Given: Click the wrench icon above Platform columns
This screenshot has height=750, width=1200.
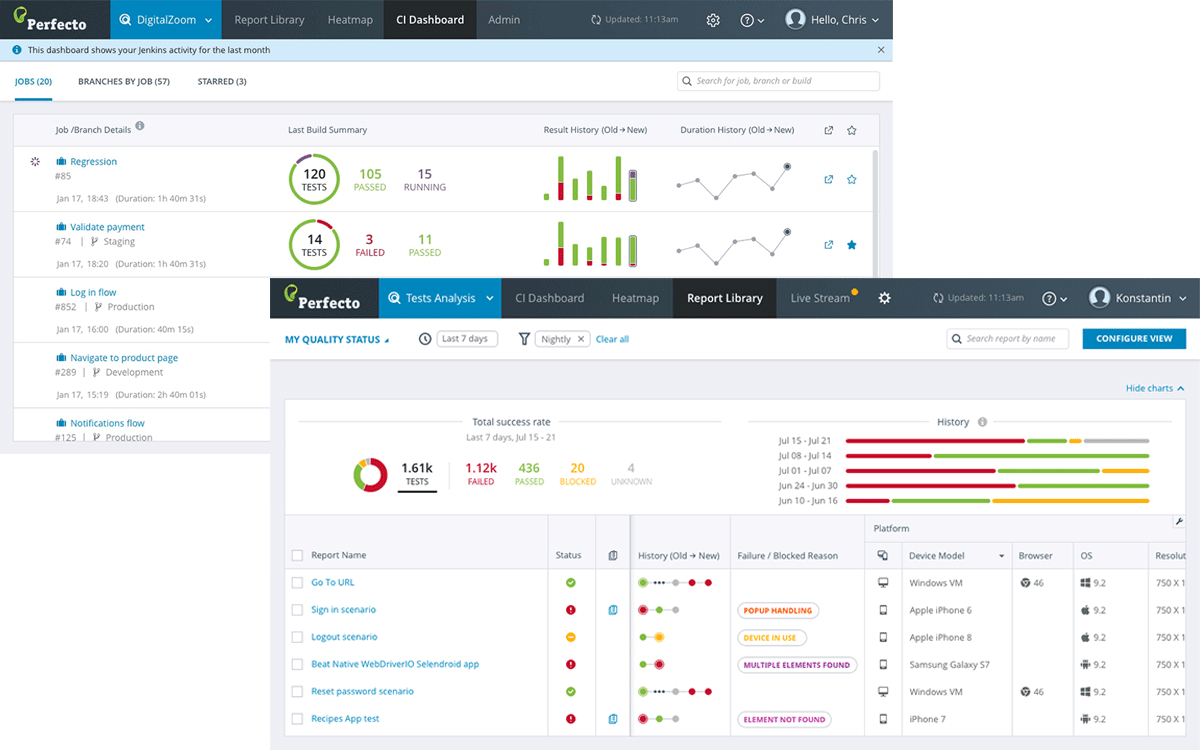Looking at the screenshot, I should coord(1179,522).
